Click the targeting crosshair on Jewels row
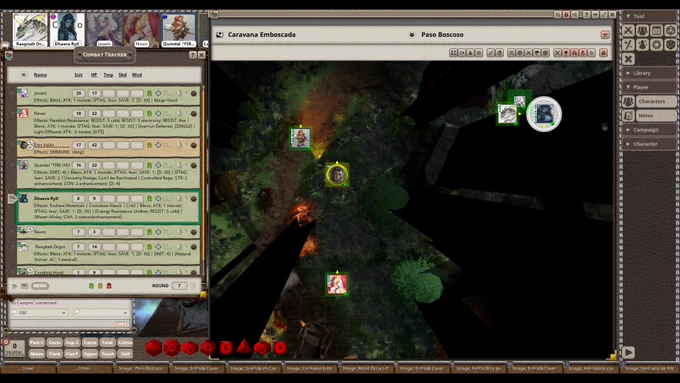 [158, 93]
